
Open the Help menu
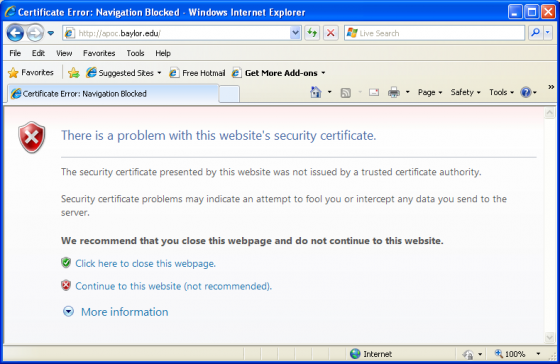[x=163, y=53]
